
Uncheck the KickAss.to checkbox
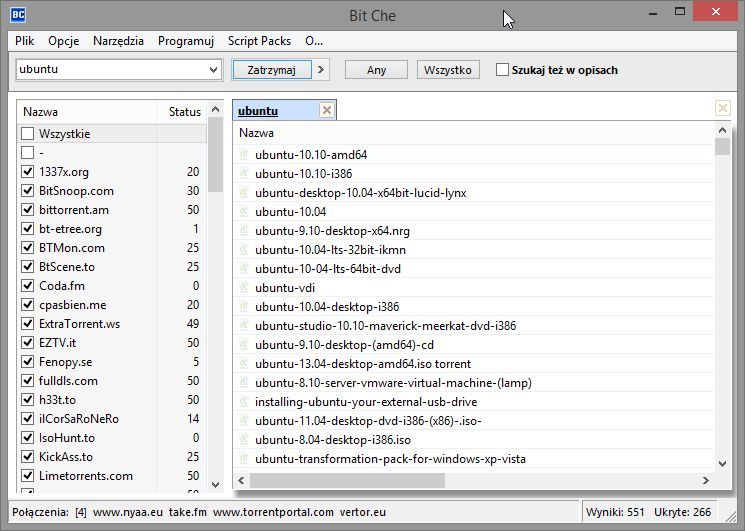[28, 456]
